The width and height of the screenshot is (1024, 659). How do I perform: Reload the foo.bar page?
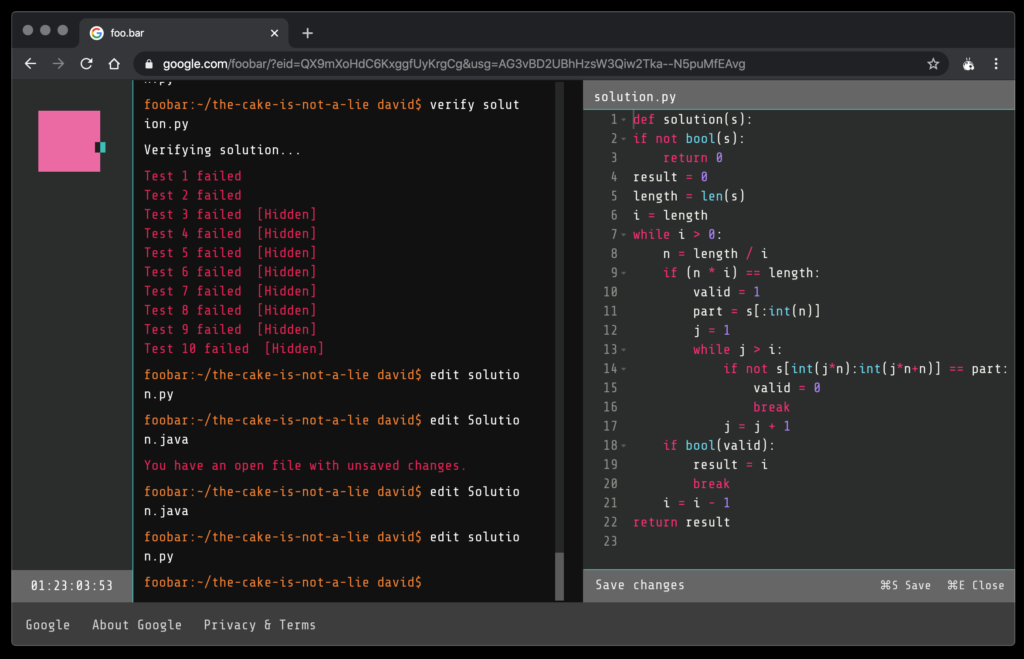pyautogui.click(x=86, y=64)
